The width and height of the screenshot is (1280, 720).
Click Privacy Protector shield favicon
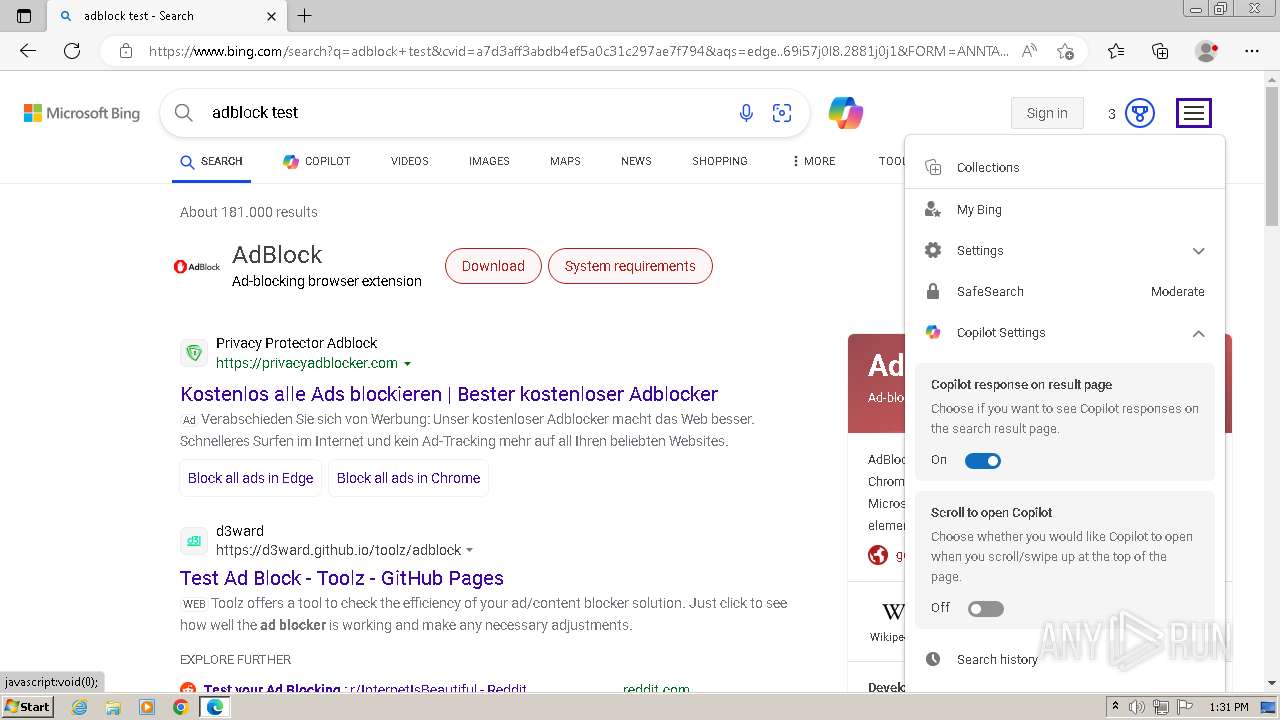pyautogui.click(x=194, y=353)
